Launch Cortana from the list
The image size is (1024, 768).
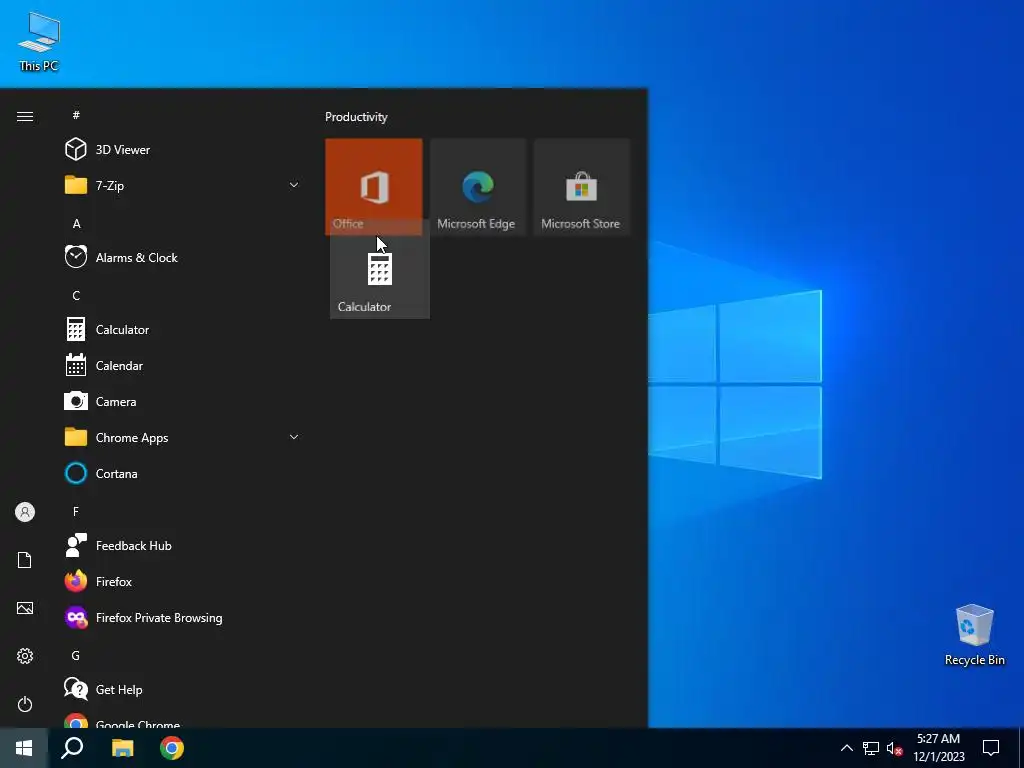[x=182, y=473]
